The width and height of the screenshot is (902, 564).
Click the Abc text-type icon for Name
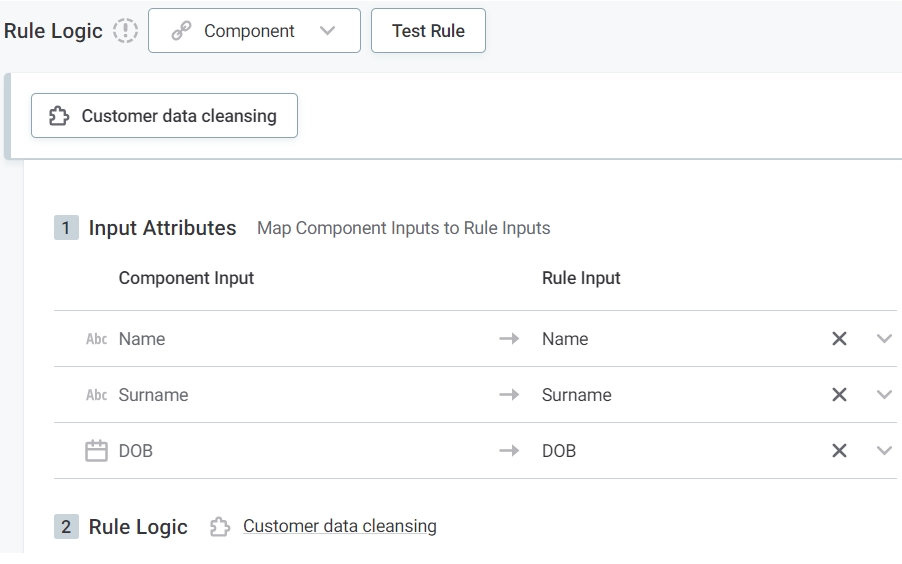tap(96, 339)
